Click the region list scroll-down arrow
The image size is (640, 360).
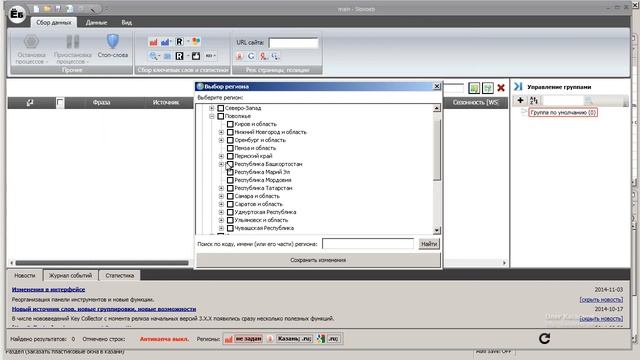point(437,230)
